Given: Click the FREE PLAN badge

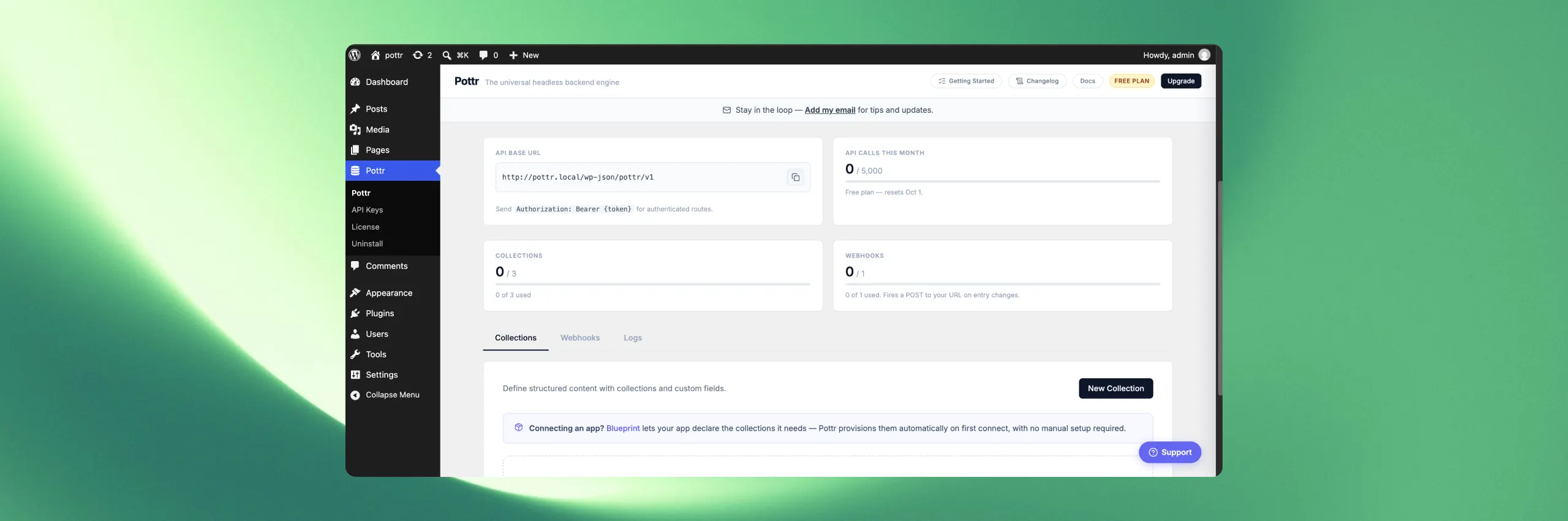Looking at the screenshot, I should [x=1131, y=81].
